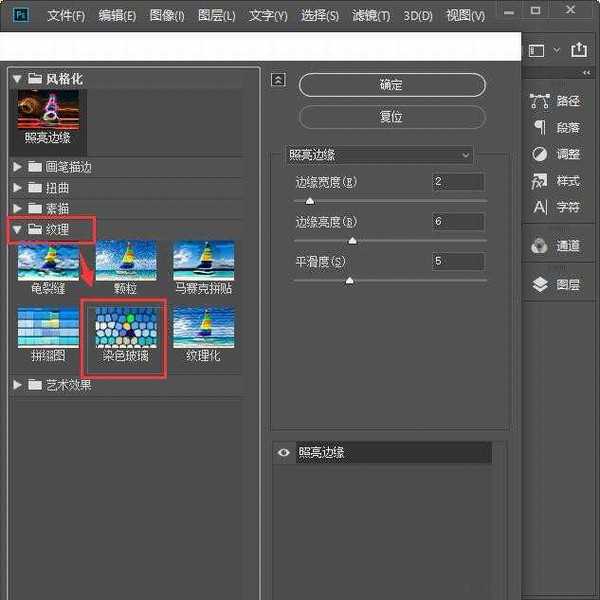Click the 确定 OK button
600x600 pixels.
(391, 85)
